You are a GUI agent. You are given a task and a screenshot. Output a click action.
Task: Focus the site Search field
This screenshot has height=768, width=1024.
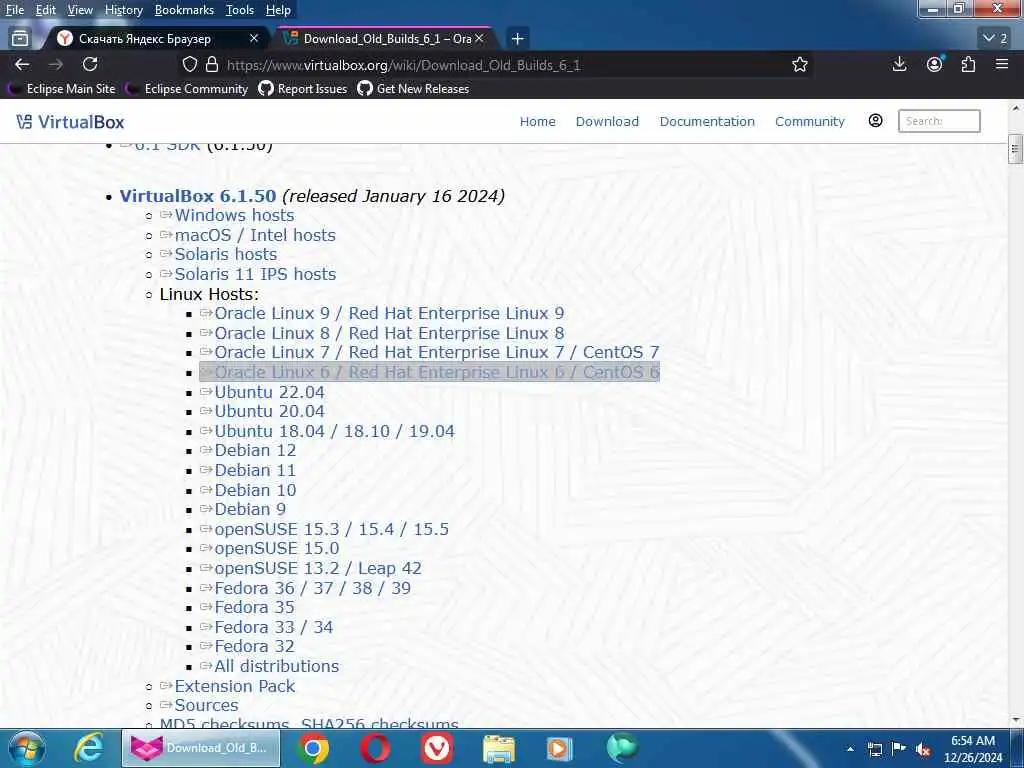939,121
